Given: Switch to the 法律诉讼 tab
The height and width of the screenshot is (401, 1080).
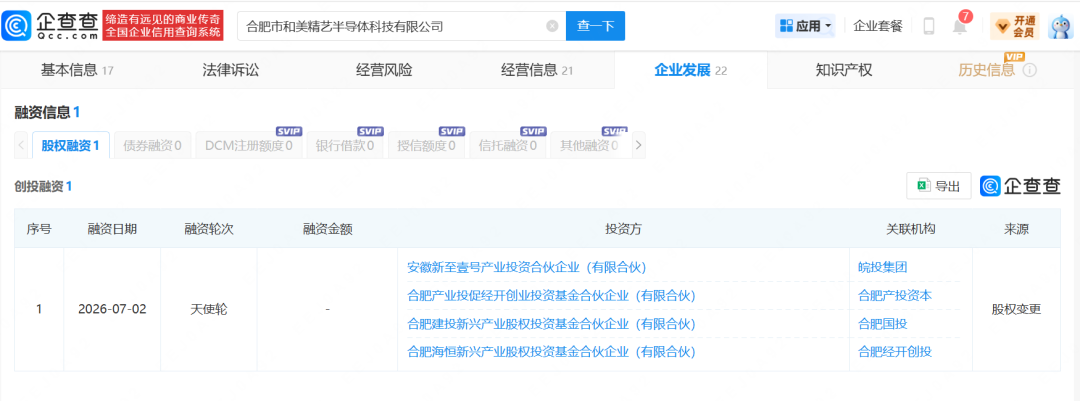Looking at the screenshot, I should (231, 70).
